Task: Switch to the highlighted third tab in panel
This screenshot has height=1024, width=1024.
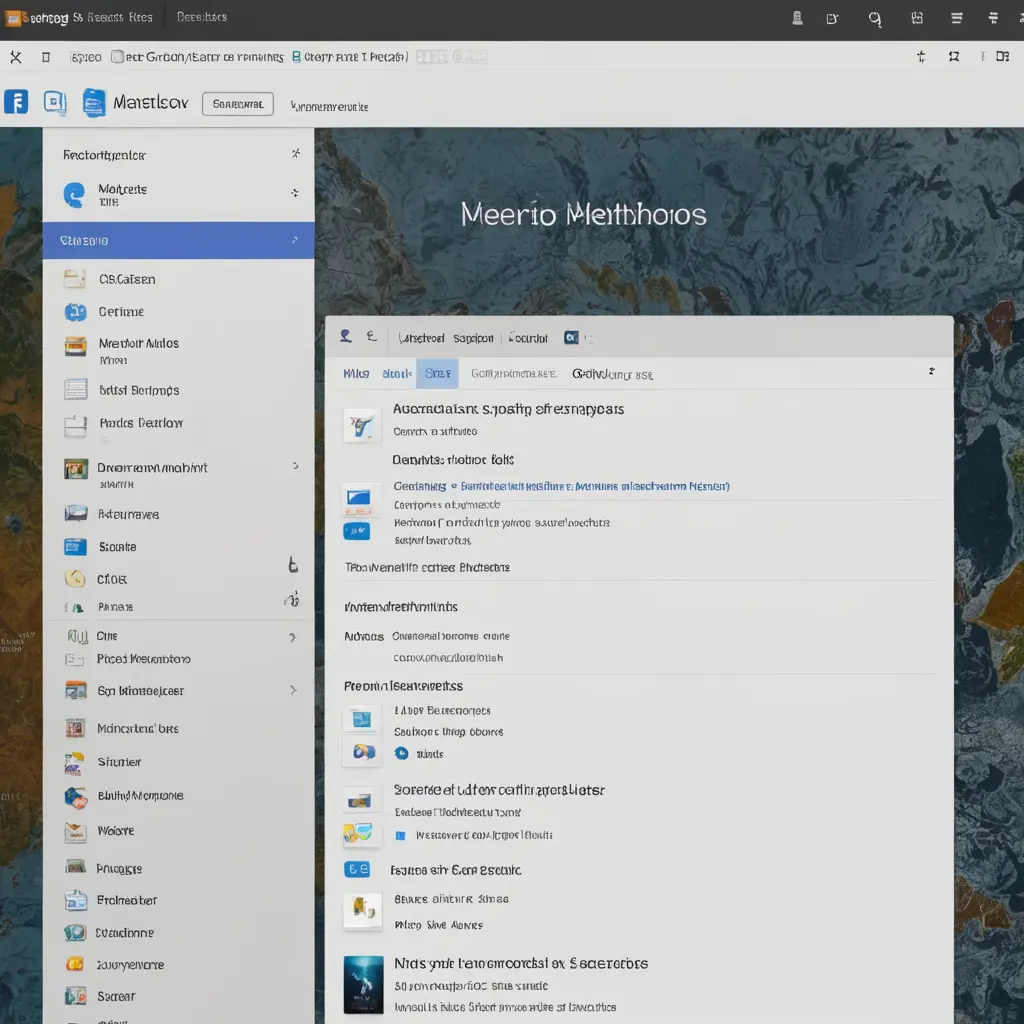Action: pyautogui.click(x=437, y=374)
